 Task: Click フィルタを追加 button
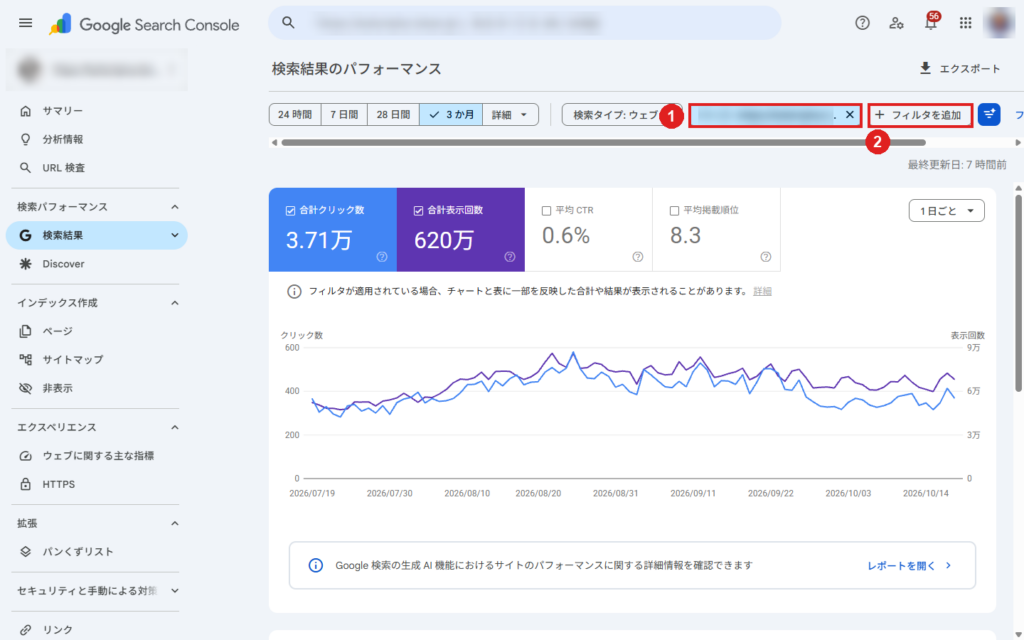click(920, 115)
